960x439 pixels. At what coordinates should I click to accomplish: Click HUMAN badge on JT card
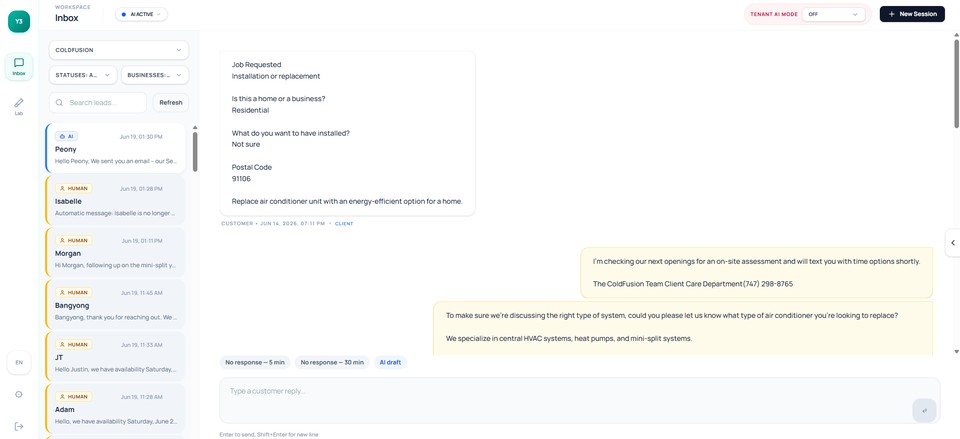[73, 345]
